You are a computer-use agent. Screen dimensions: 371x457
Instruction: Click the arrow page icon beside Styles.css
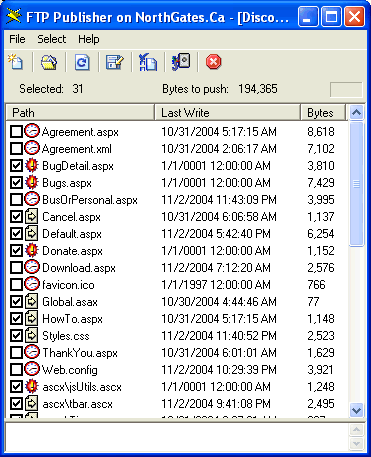(32, 336)
